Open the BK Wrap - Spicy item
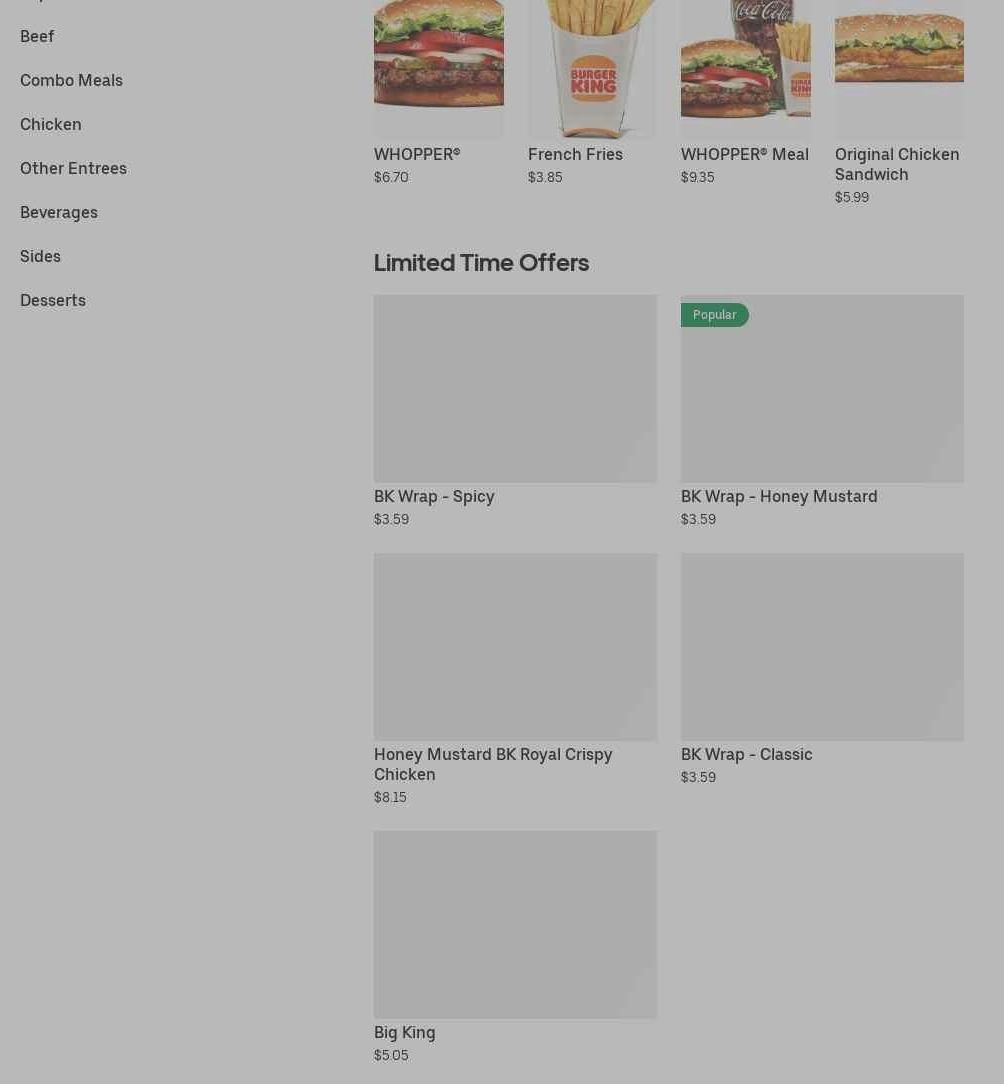The width and height of the screenshot is (1004, 1084). tap(434, 496)
